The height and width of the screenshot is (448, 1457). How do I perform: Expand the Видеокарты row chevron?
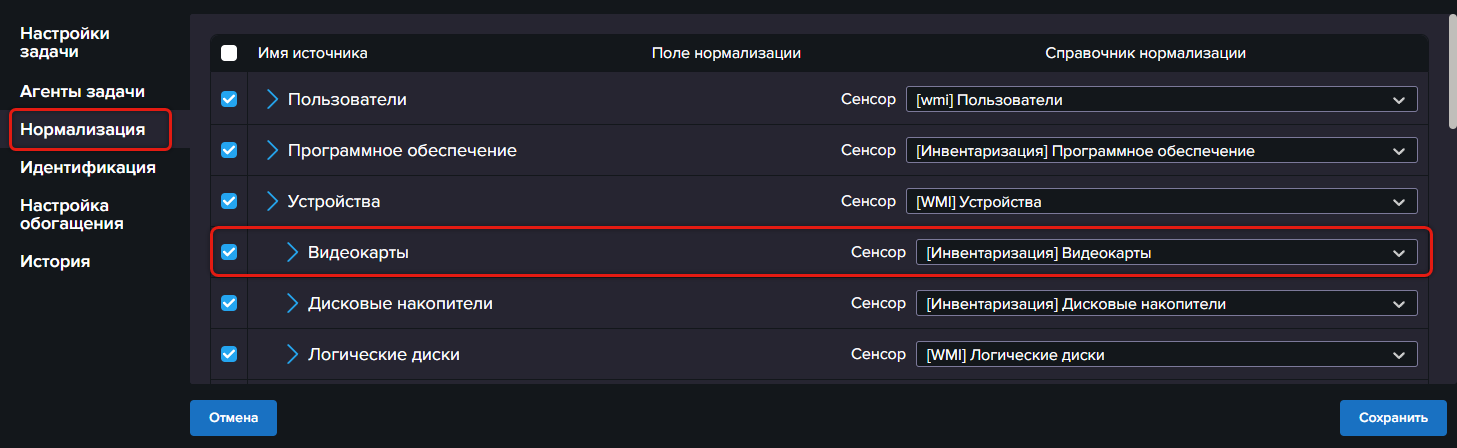tap(292, 252)
